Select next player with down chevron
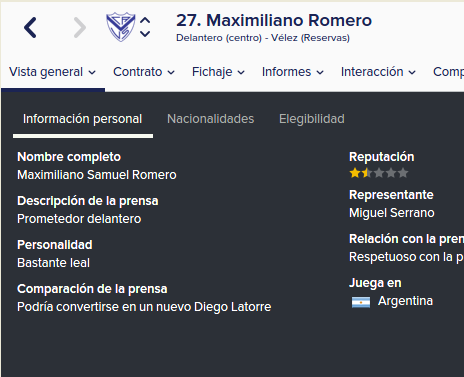 [x=145, y=34]
